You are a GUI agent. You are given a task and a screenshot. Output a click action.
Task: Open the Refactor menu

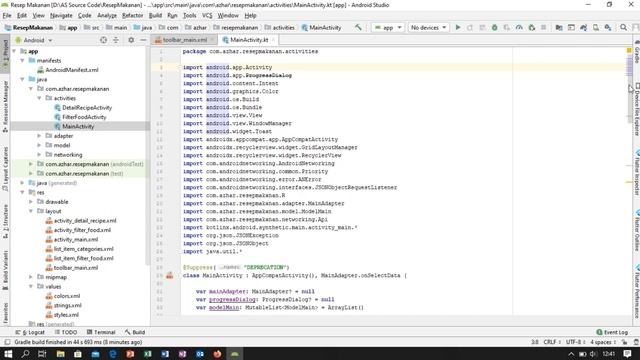(133, 16)
